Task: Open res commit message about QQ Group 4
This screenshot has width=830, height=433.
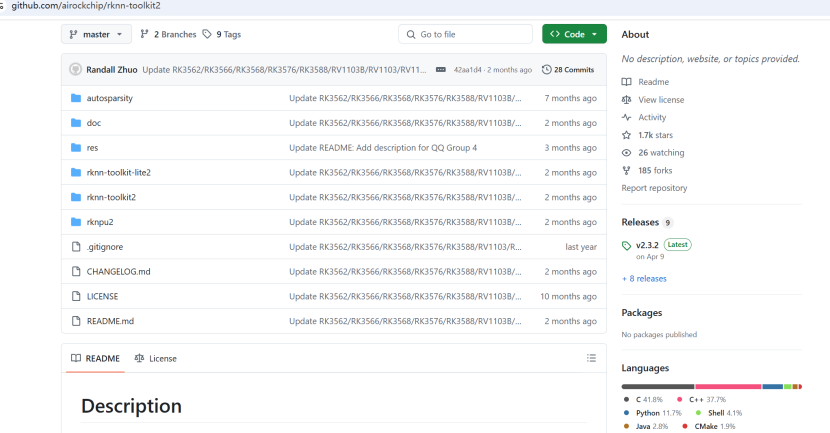Action: click(x=383, y=148)
